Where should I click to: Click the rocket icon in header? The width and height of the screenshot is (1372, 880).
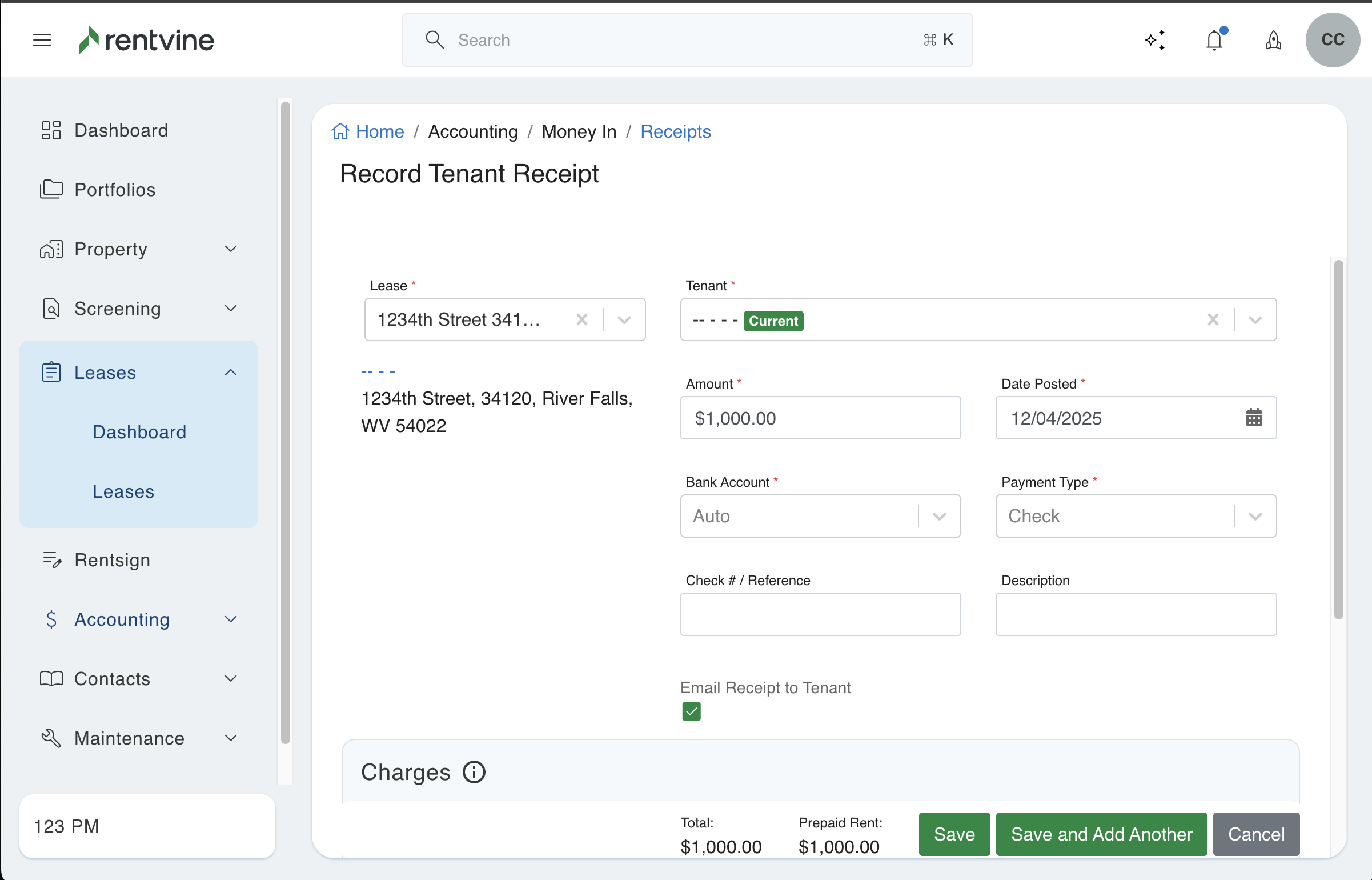point(1273,40)
